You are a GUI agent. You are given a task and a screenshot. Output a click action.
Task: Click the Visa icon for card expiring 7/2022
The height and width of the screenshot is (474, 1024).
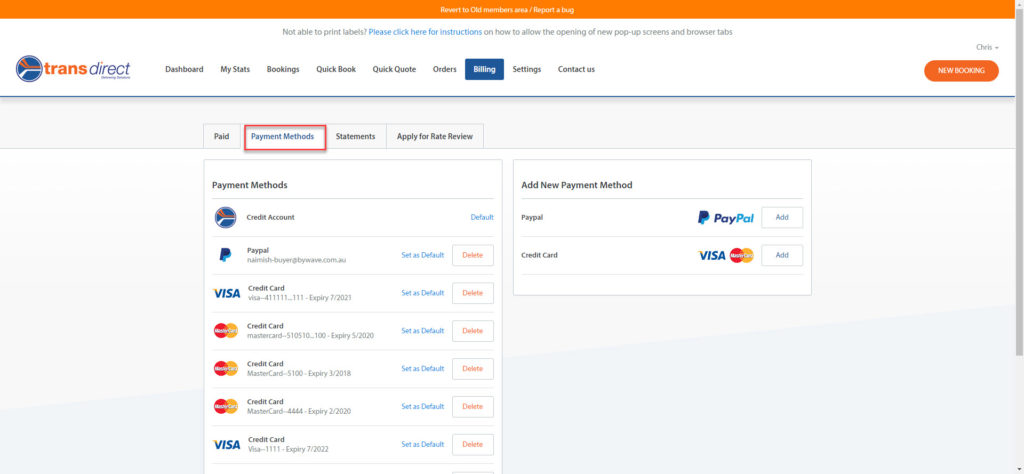pos(227,445)
